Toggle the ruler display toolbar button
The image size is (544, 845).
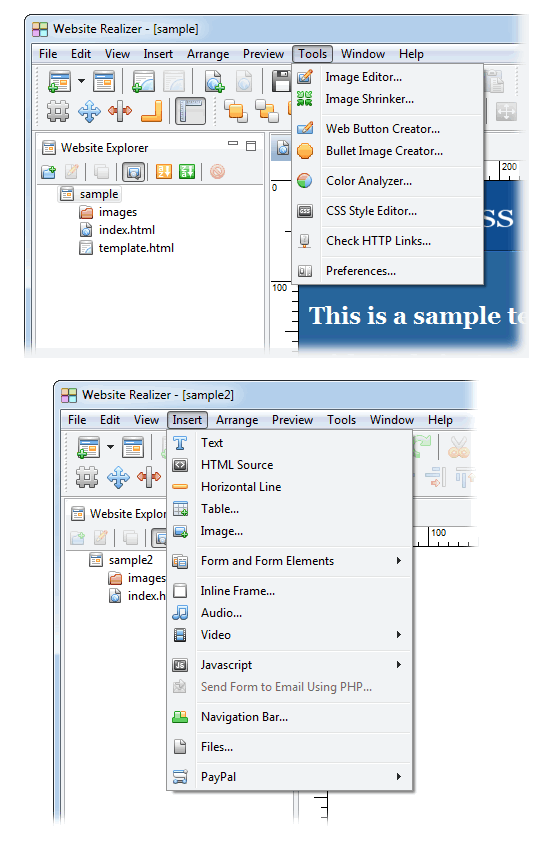pos(190,112)
